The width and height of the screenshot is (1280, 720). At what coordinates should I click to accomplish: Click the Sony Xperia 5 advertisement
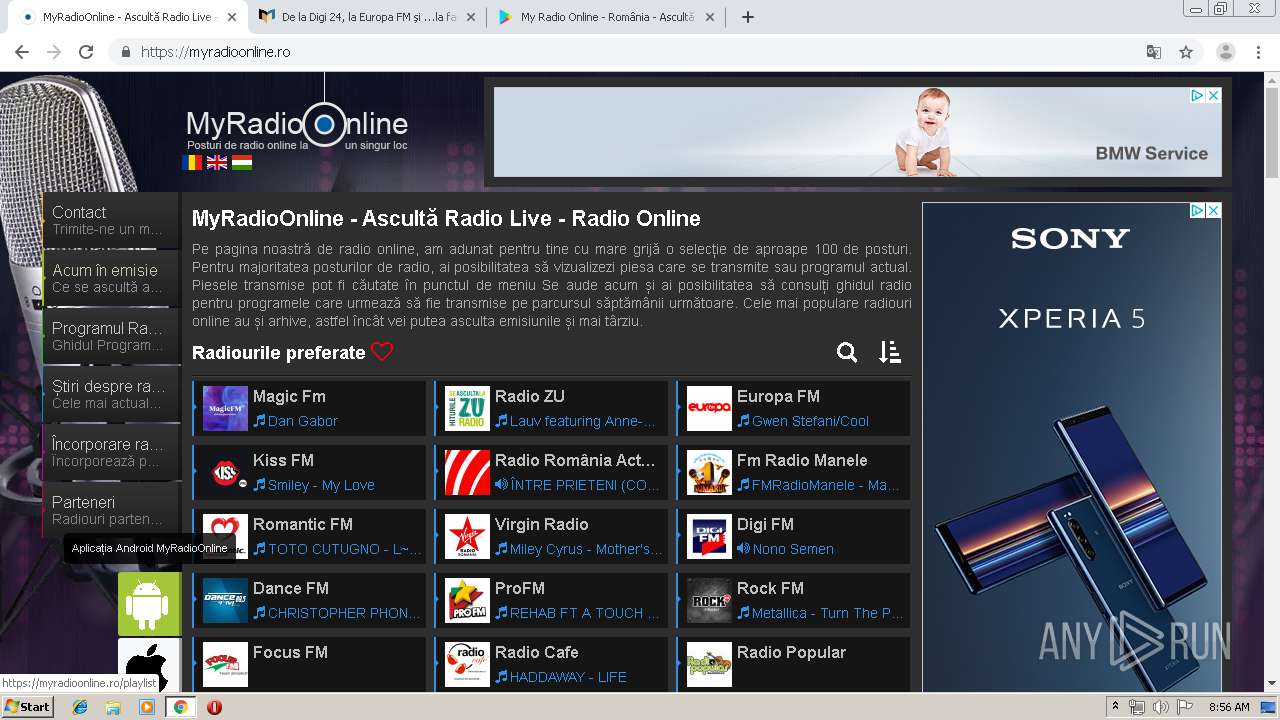[1071, 447]
